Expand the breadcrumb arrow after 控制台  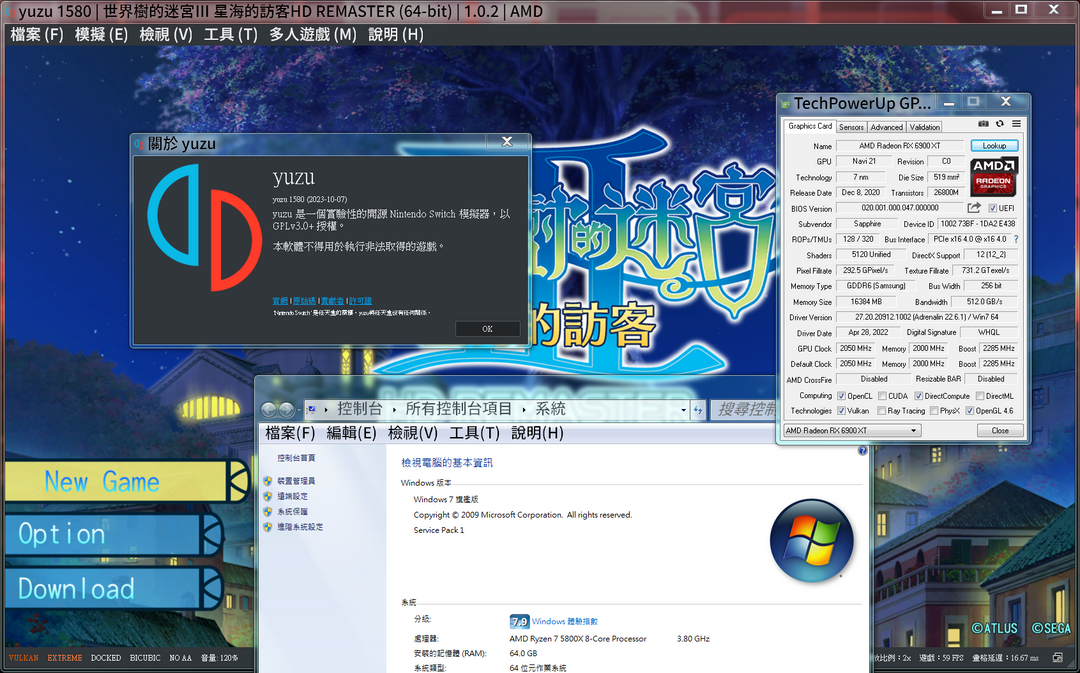coord(394,410)
